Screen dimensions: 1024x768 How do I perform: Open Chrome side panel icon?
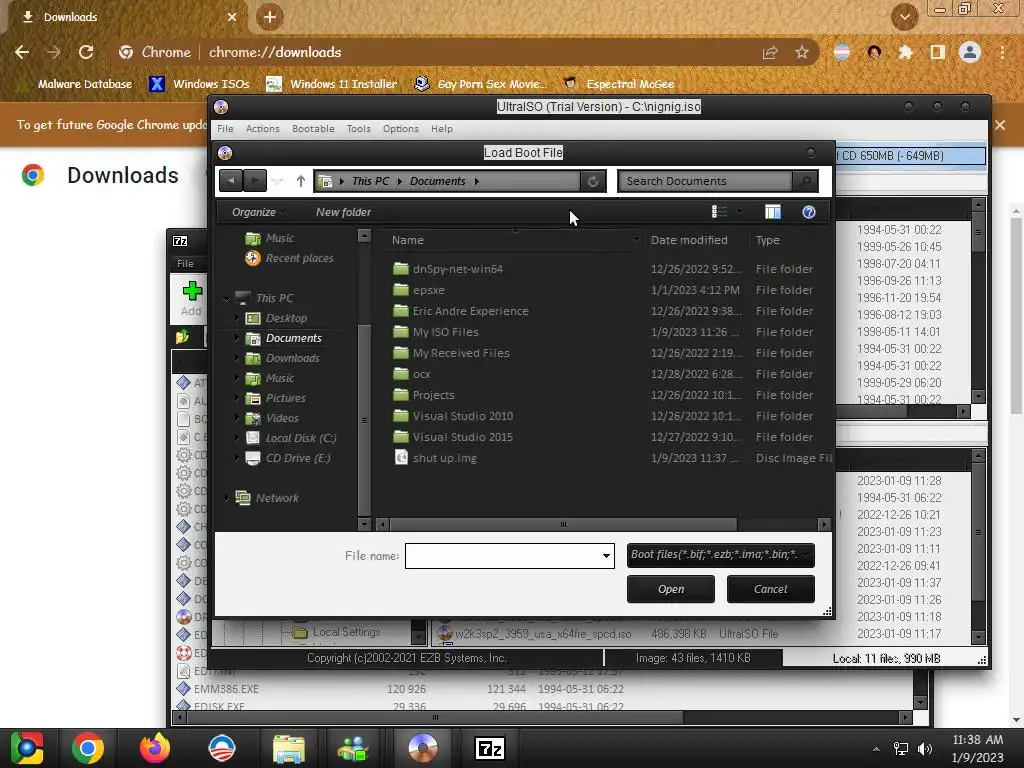coord(938,52)
